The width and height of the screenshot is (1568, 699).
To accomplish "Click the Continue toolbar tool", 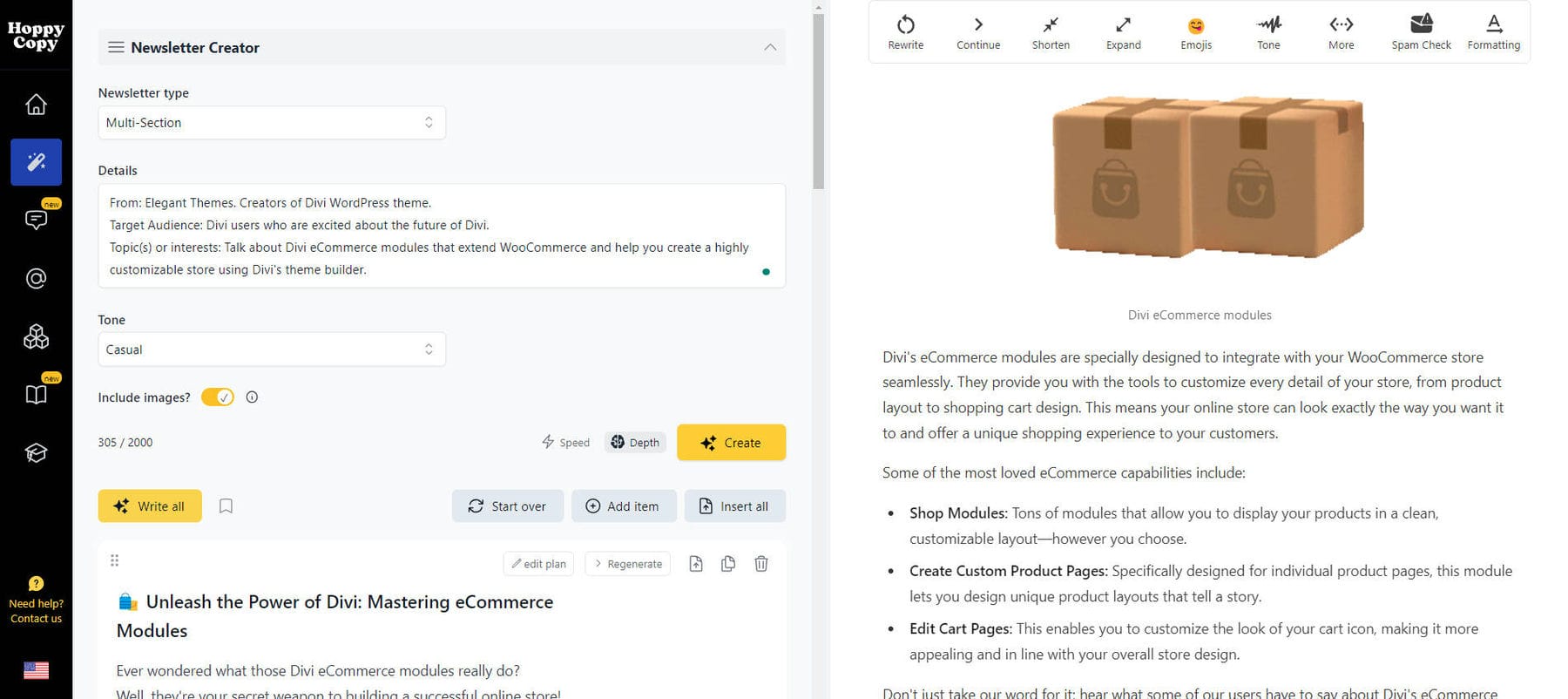I will pos(978,32).
